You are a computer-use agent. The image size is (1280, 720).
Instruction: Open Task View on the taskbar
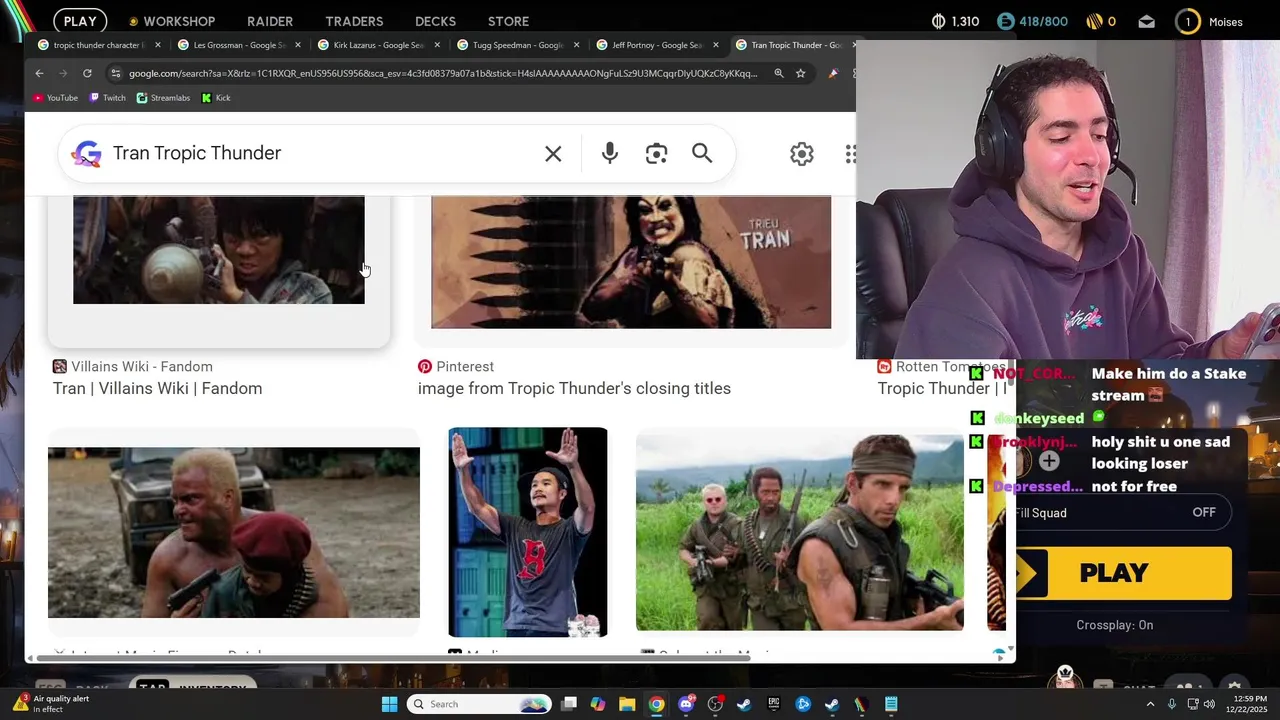coord(569,704)
